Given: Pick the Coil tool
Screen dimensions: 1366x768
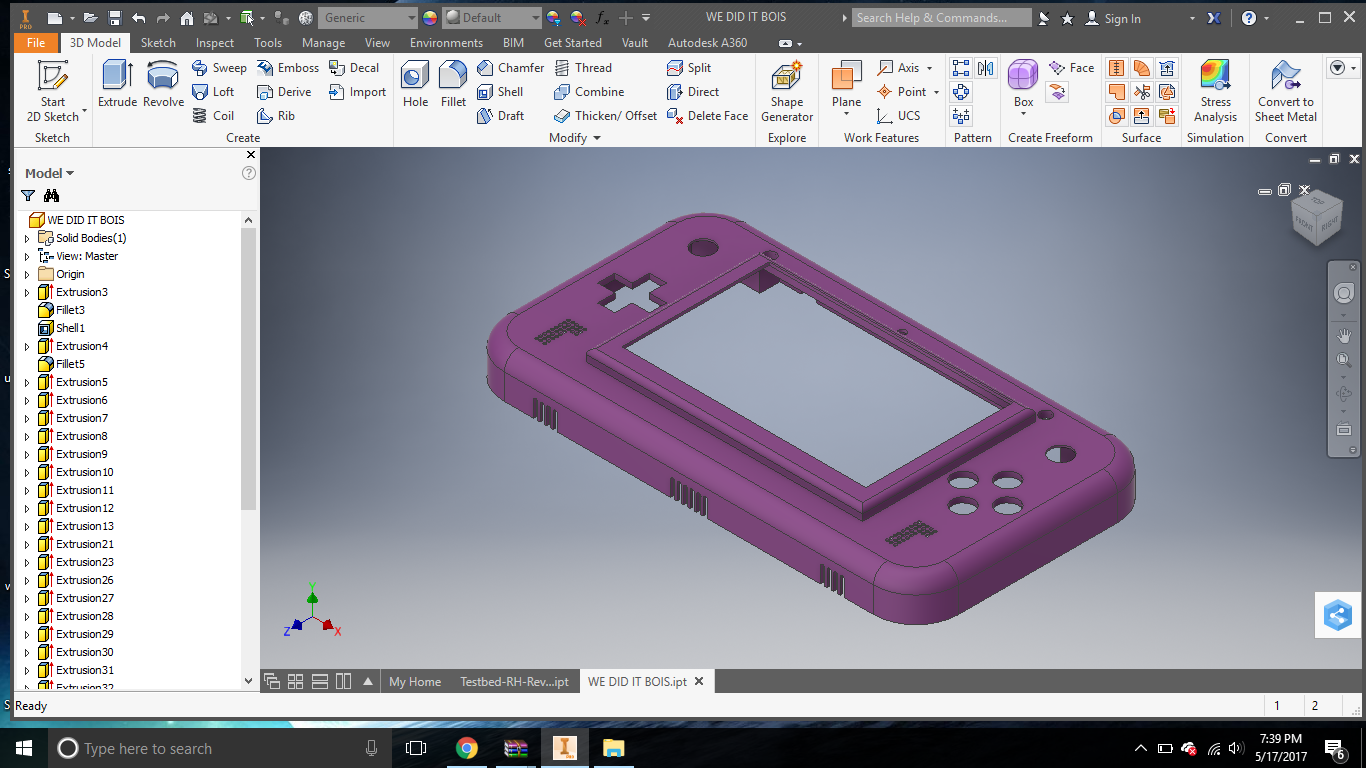Looking at the screenshot, I should click(213, 116).
